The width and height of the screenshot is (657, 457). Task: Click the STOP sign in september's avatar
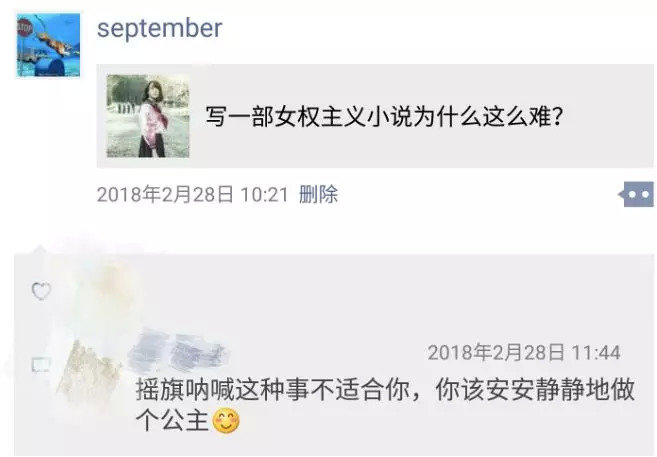pyautogui.click(x=24, y=29)
